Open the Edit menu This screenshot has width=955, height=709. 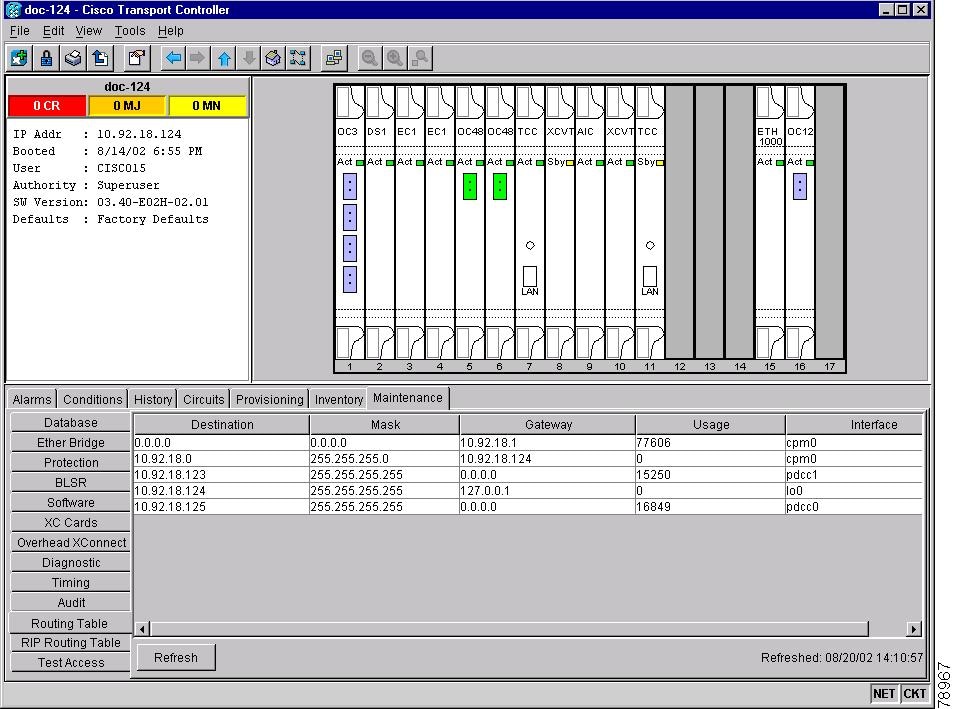(x=53, y=30)
